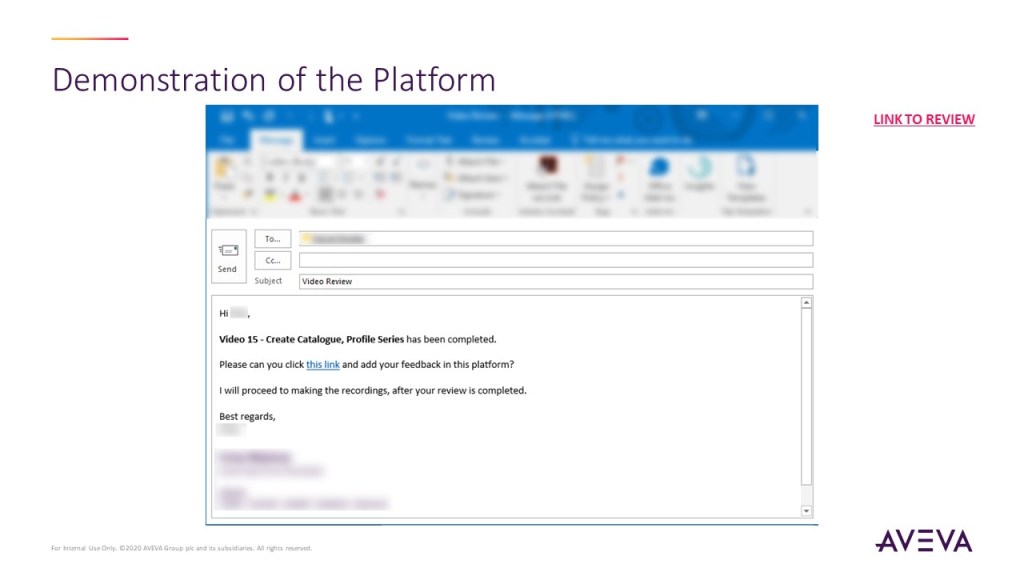Click the Assign Policy icon
1024x576 pixels.
click(597, 172)
